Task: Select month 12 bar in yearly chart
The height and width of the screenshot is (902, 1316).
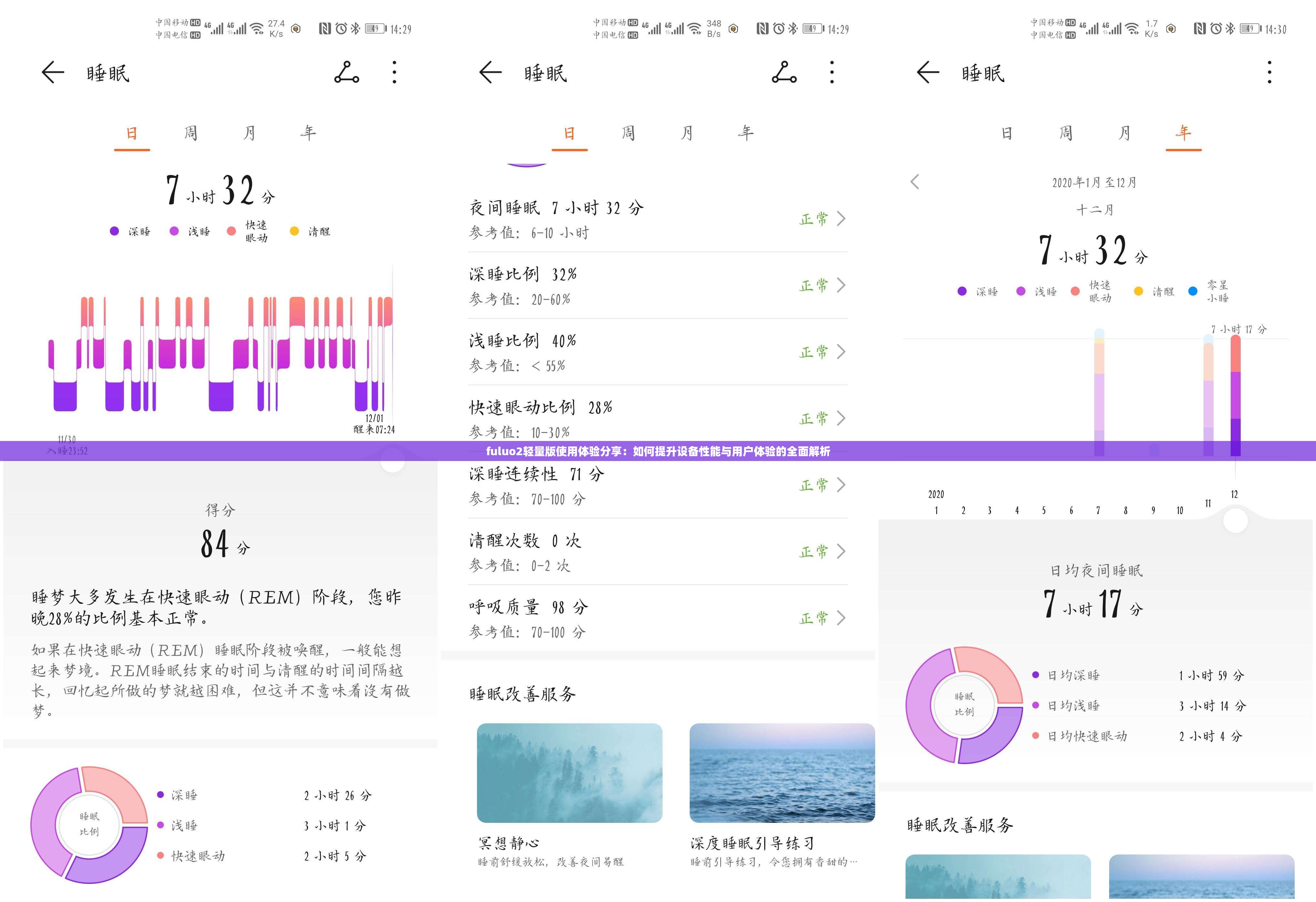Action: [x=1236, y=396]
